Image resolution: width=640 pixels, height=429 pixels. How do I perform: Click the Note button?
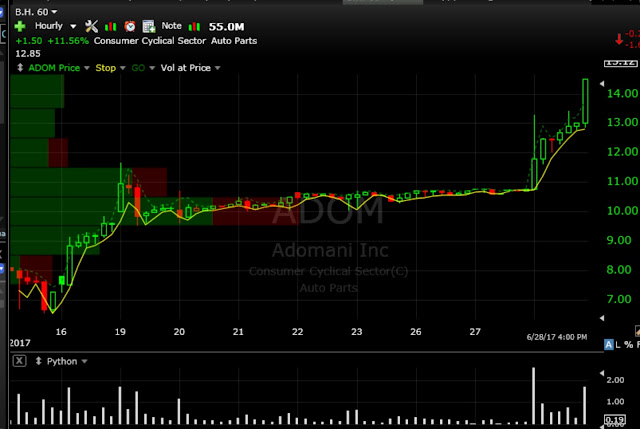coord(171,26)
